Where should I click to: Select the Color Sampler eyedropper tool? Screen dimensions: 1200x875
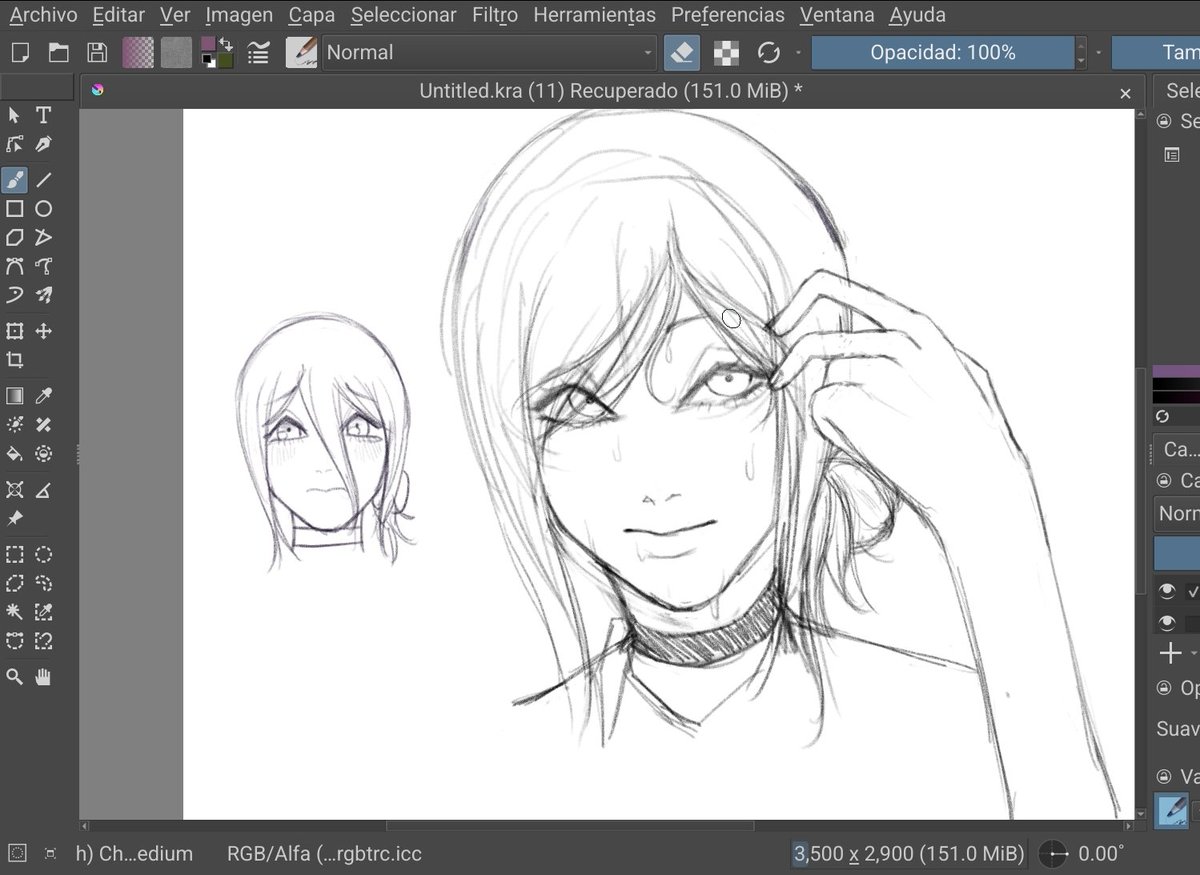(x=44, y=396)
